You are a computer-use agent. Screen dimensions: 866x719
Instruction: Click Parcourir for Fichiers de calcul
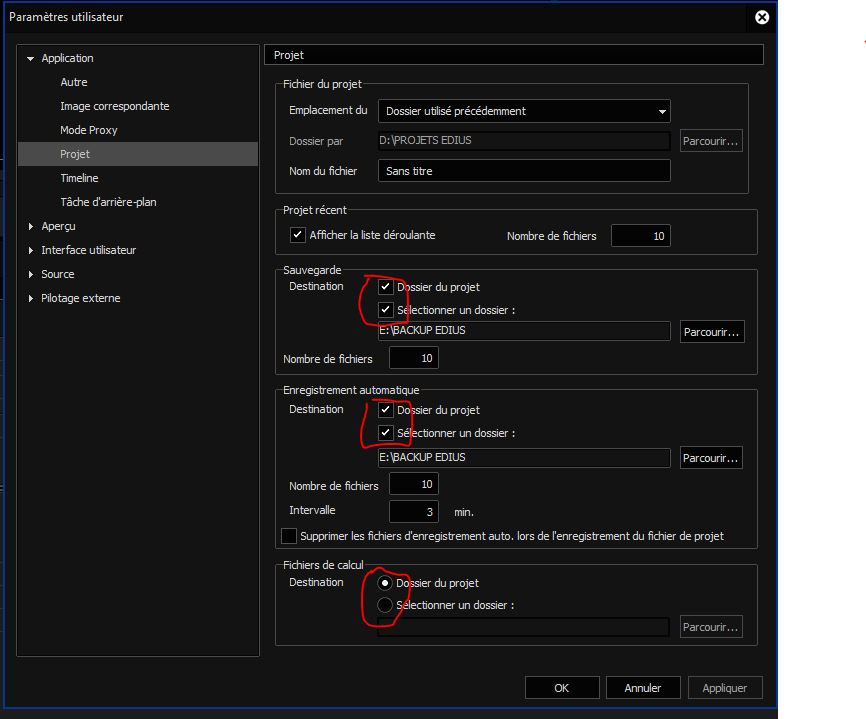pos(711,627)
